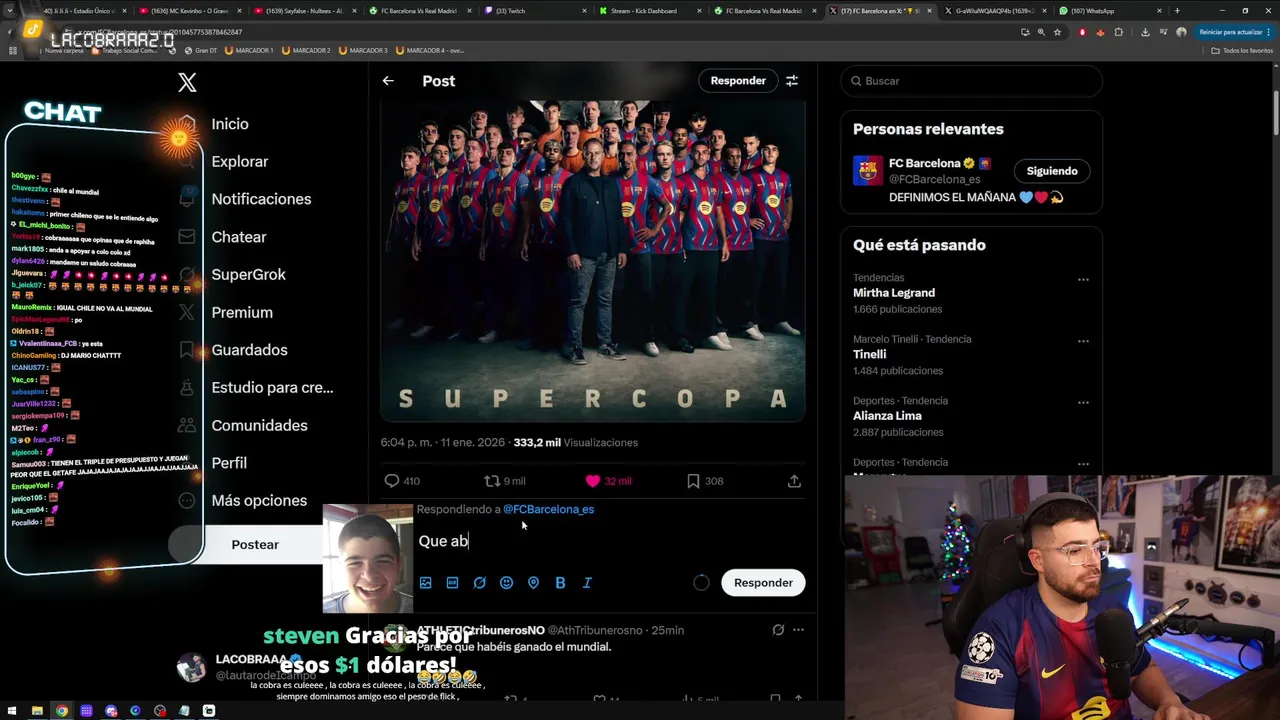Viewport: 1280px width, 720px height.
Task: Open the emoji picker in reply
Action: (506, 583)
